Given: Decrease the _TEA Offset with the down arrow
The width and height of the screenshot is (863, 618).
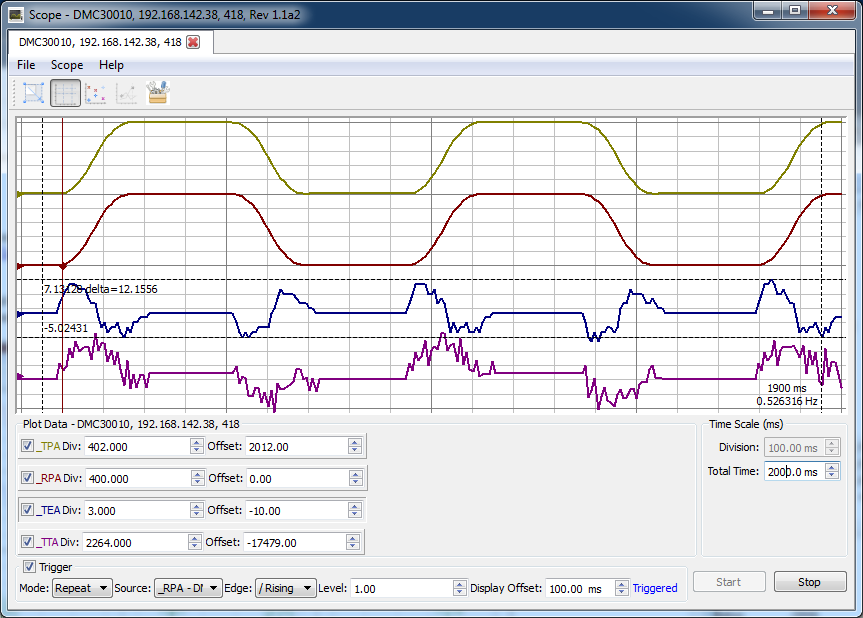Looking at the screenshot, I should click(x=354, y=514).
